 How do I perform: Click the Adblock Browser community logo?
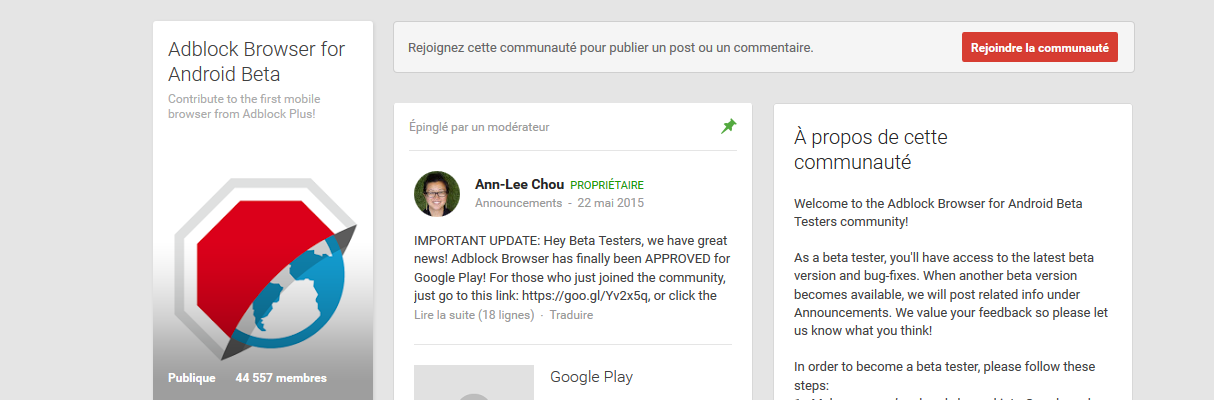(x=264, y=268)
